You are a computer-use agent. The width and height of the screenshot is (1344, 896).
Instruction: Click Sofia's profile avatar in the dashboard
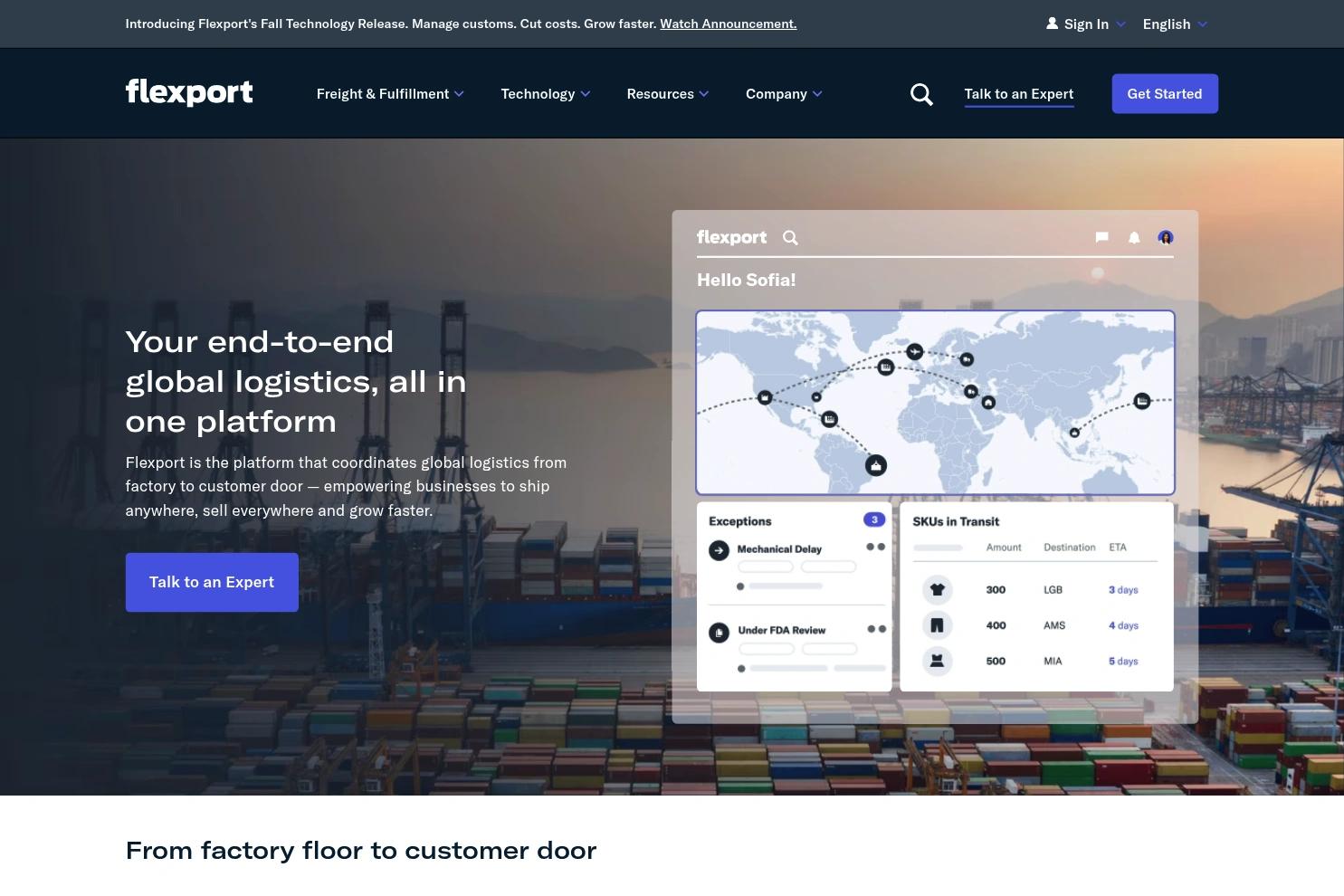[x=1166, y=237]
